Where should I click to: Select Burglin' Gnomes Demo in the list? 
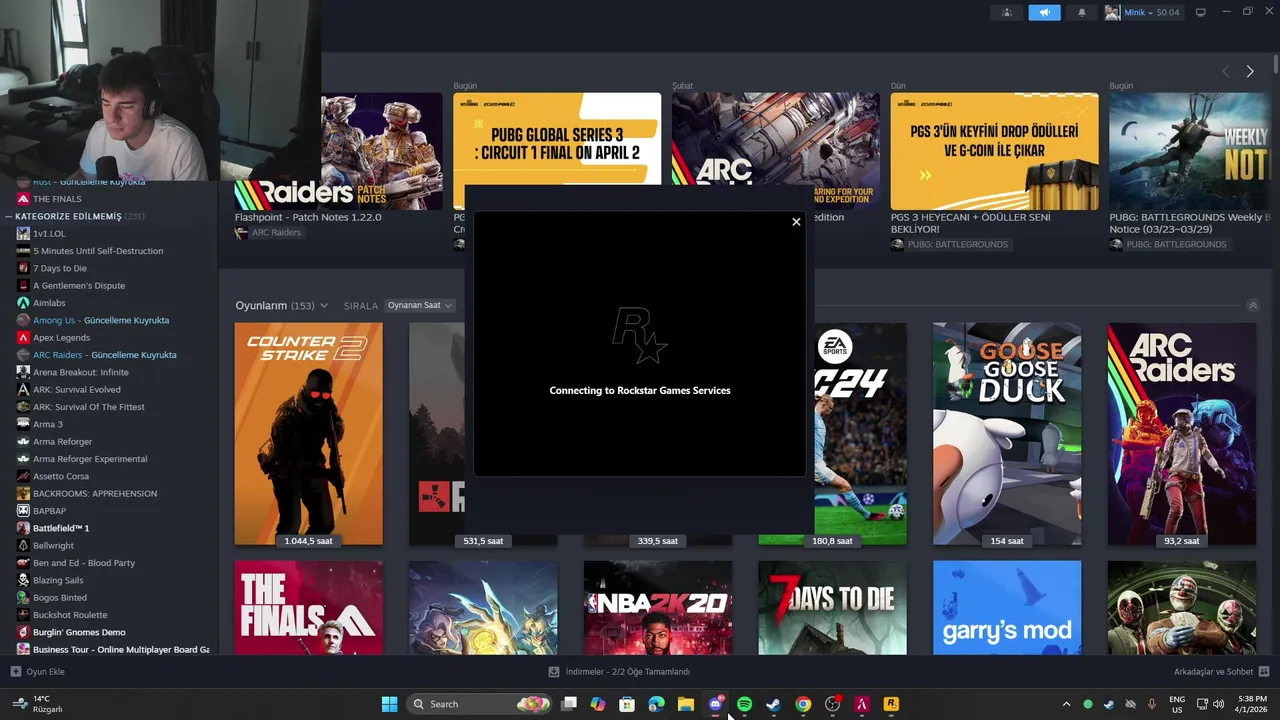tap(79, 632)
